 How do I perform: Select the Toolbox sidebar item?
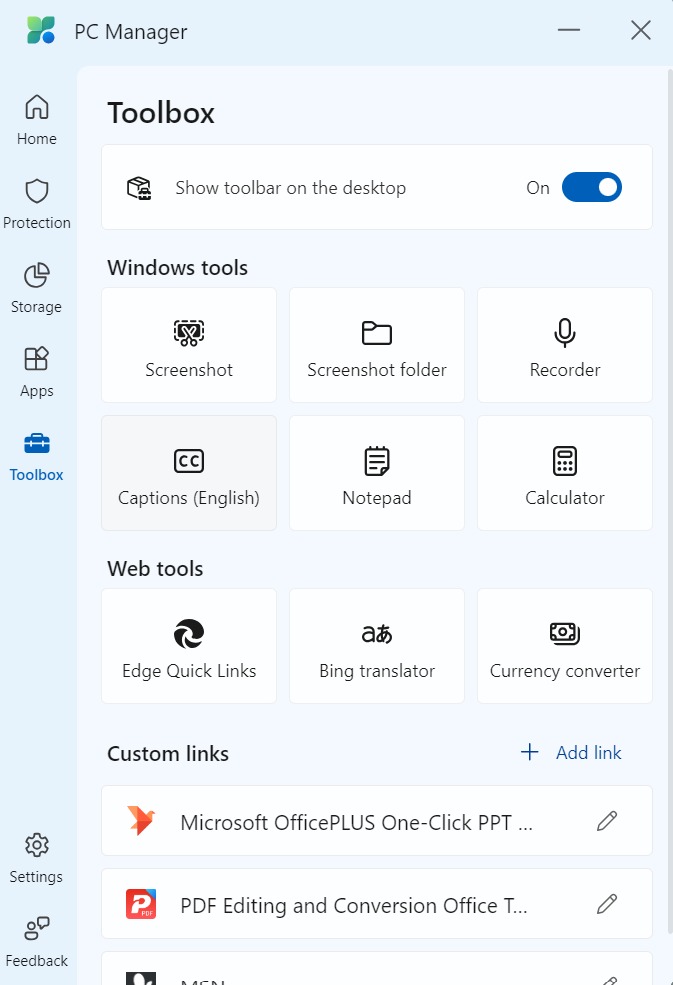[x=36, y=457]
